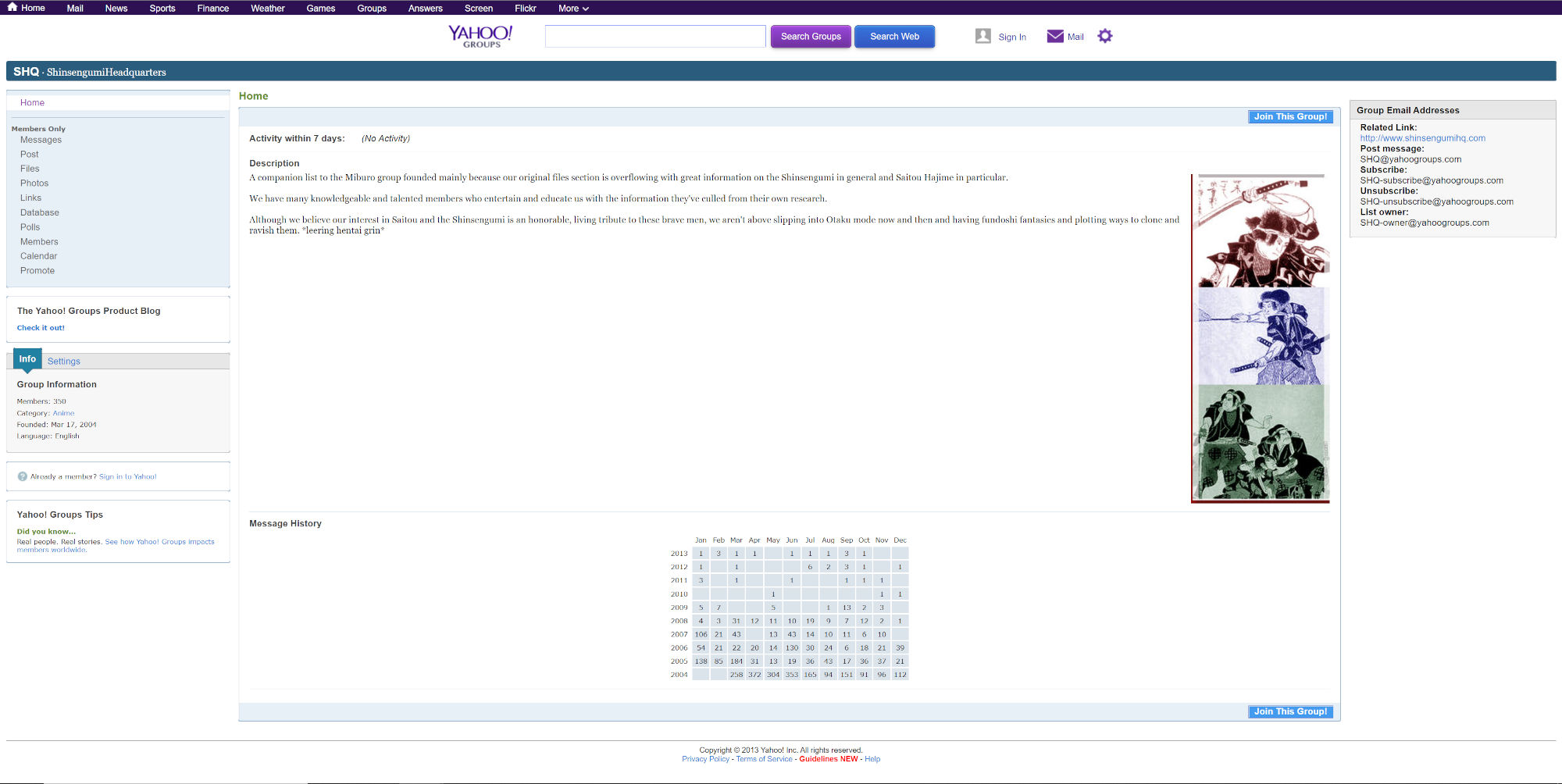The image size is (1562, 784).
Task: Click the Sign In profile icon
Action: coord(982,36)
